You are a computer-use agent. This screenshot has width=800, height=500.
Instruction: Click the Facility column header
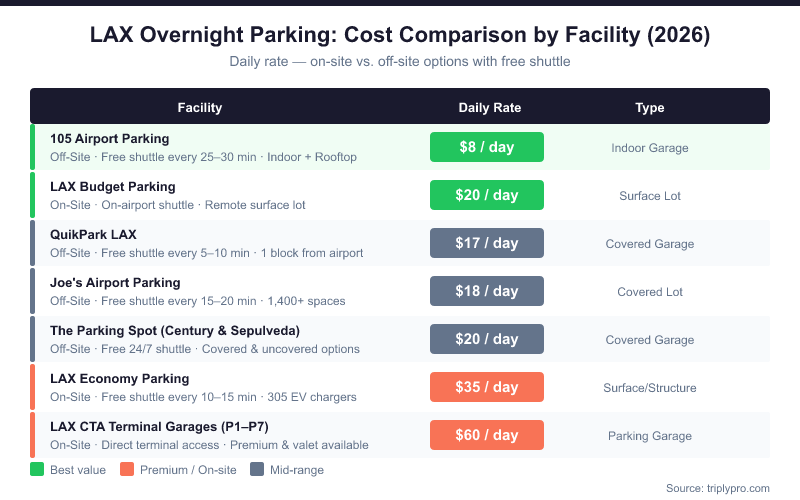pyautogui.click(x=199, y=108)
